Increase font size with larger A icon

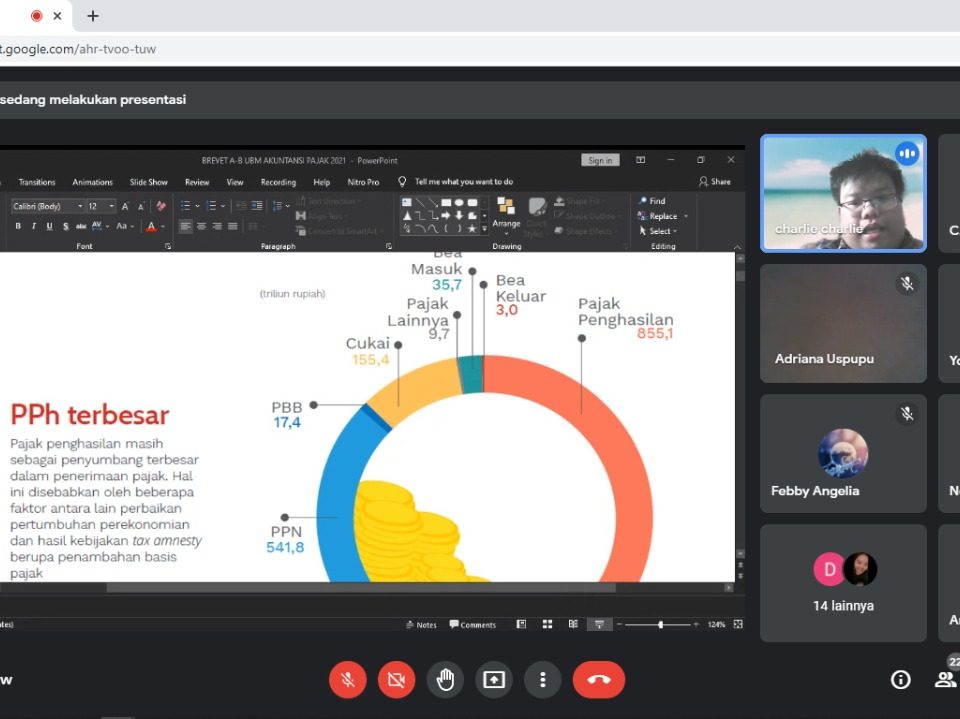(125, 206)
